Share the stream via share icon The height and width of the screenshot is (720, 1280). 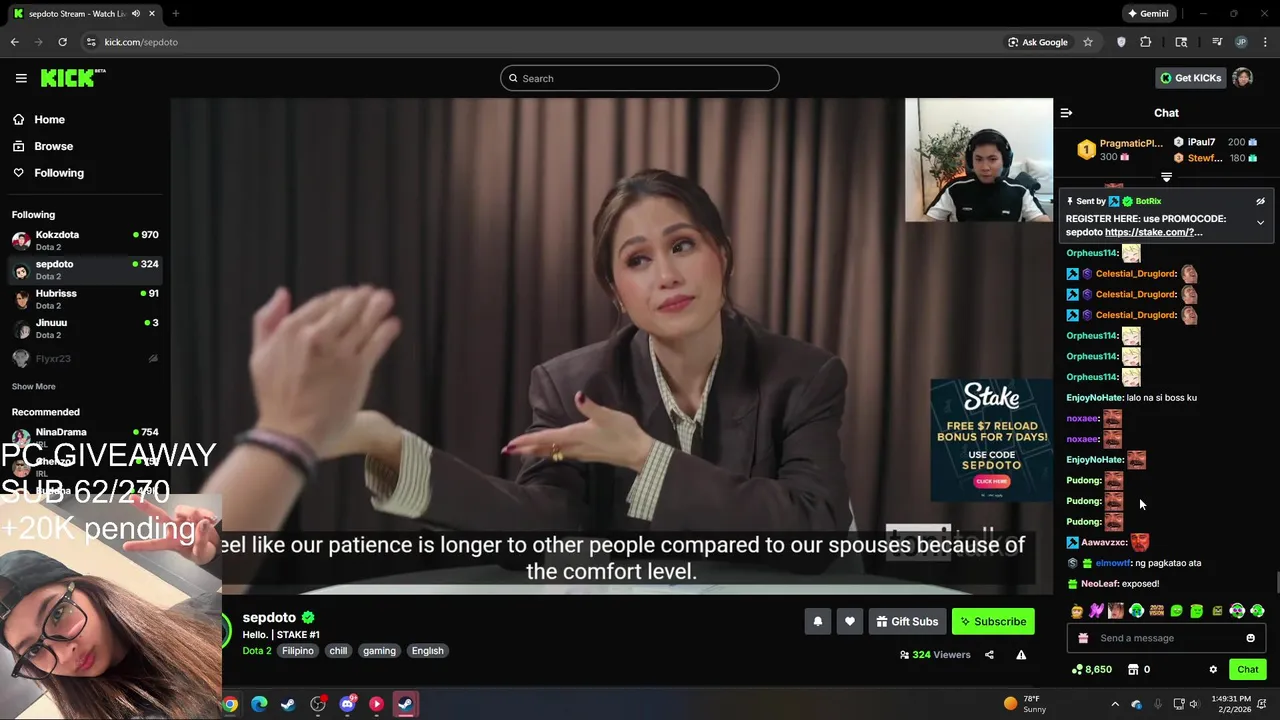(x=989, y=655)
